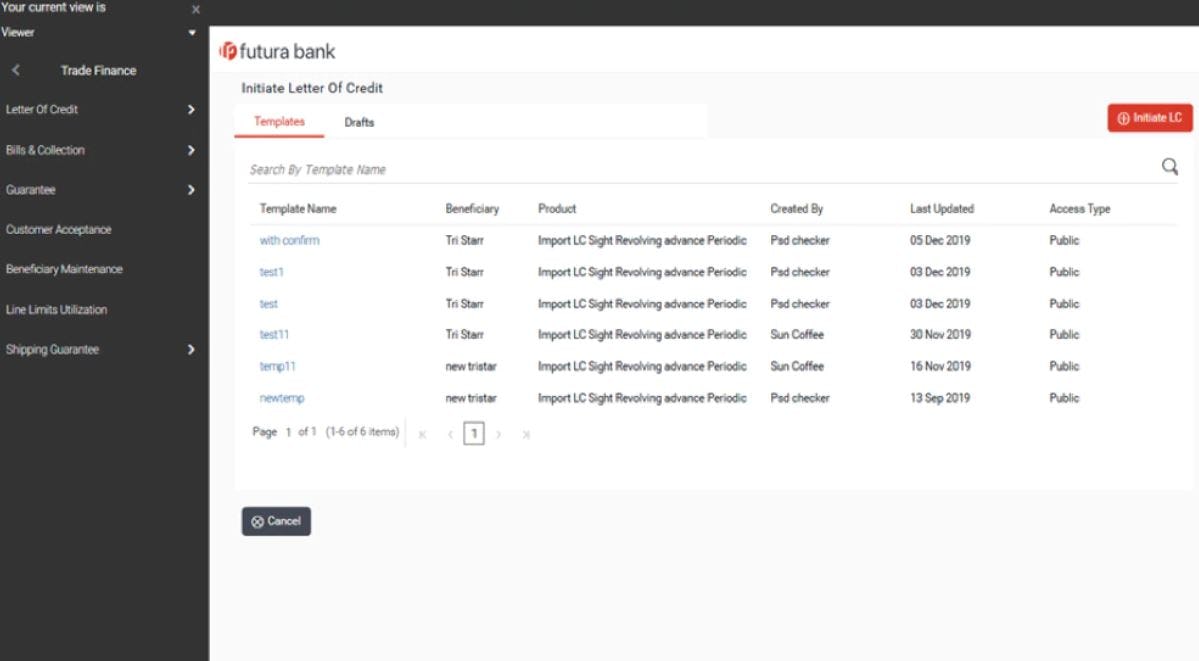The height and width of the screenshot is (661, 1199).
Task: Switch to the Drafts tab
Action: (x=358, y=122)
